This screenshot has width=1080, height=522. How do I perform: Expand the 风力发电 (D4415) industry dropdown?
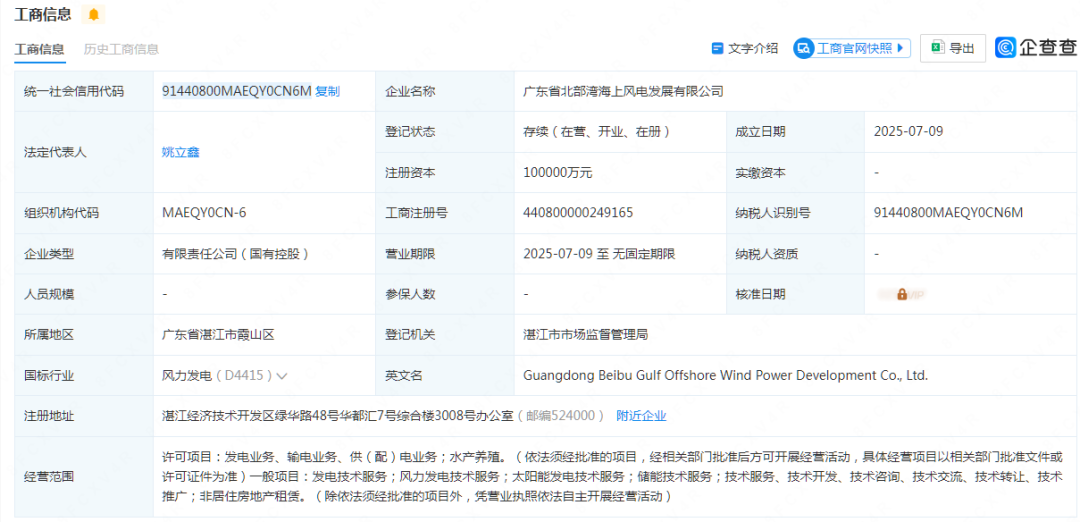pos(282,376)
